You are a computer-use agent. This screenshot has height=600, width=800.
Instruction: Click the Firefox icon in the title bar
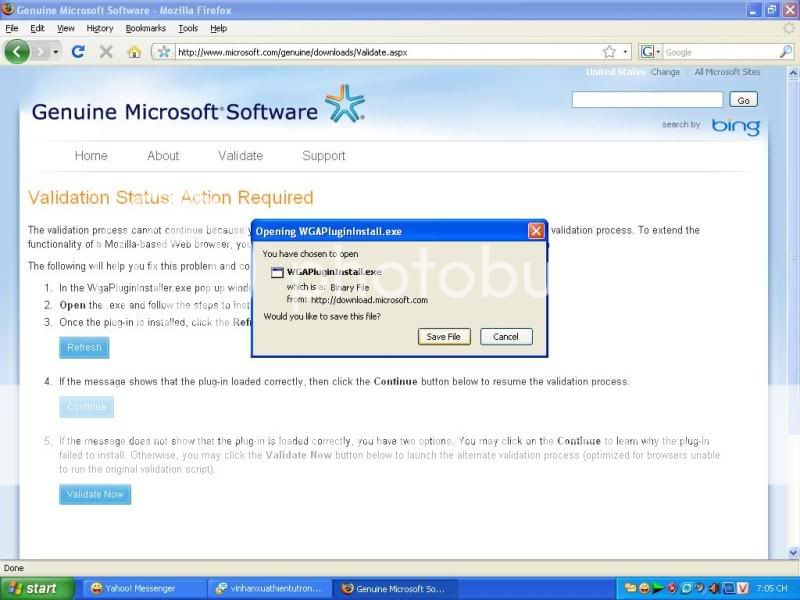pos(8,9)
